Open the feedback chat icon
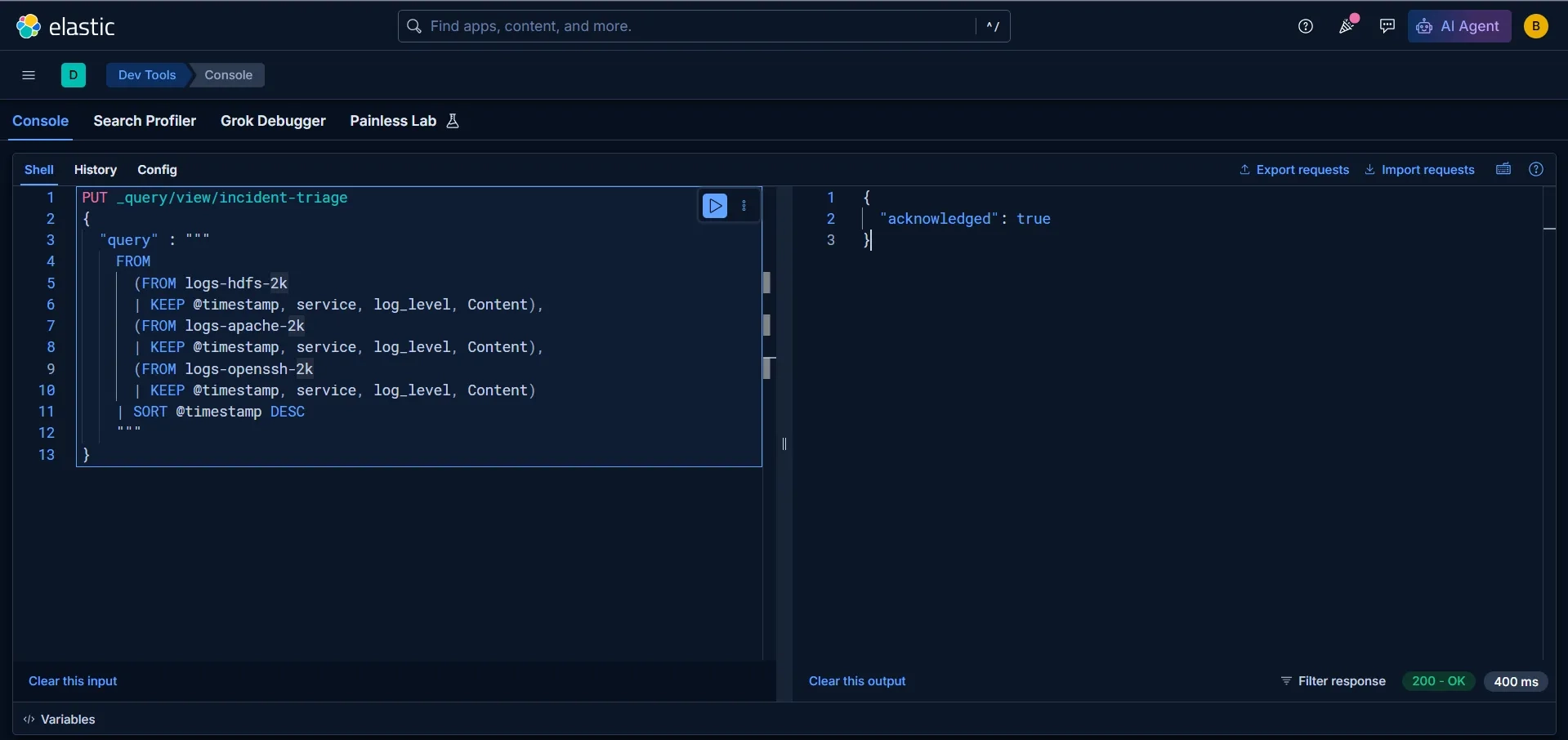 click(x=1387, y=26)
